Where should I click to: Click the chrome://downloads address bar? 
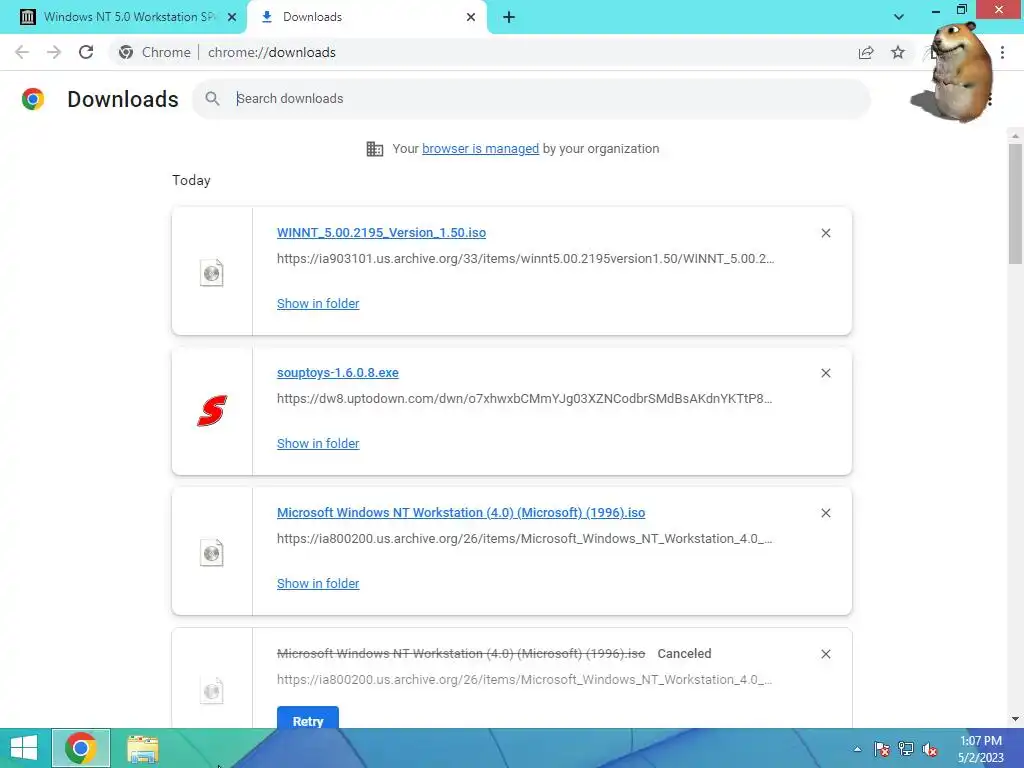tap(271, 52)
